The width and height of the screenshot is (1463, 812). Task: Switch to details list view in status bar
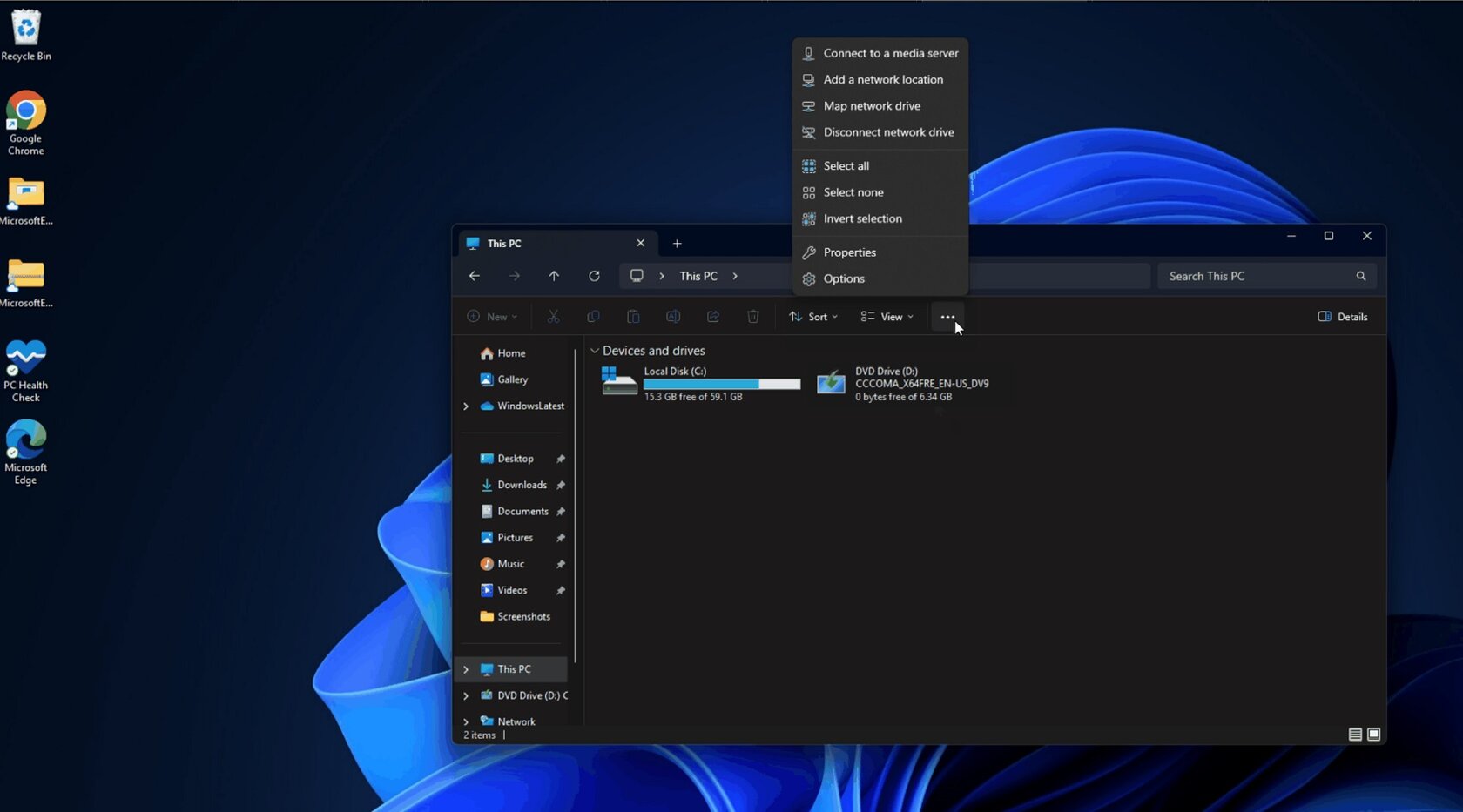[1355, 735]
